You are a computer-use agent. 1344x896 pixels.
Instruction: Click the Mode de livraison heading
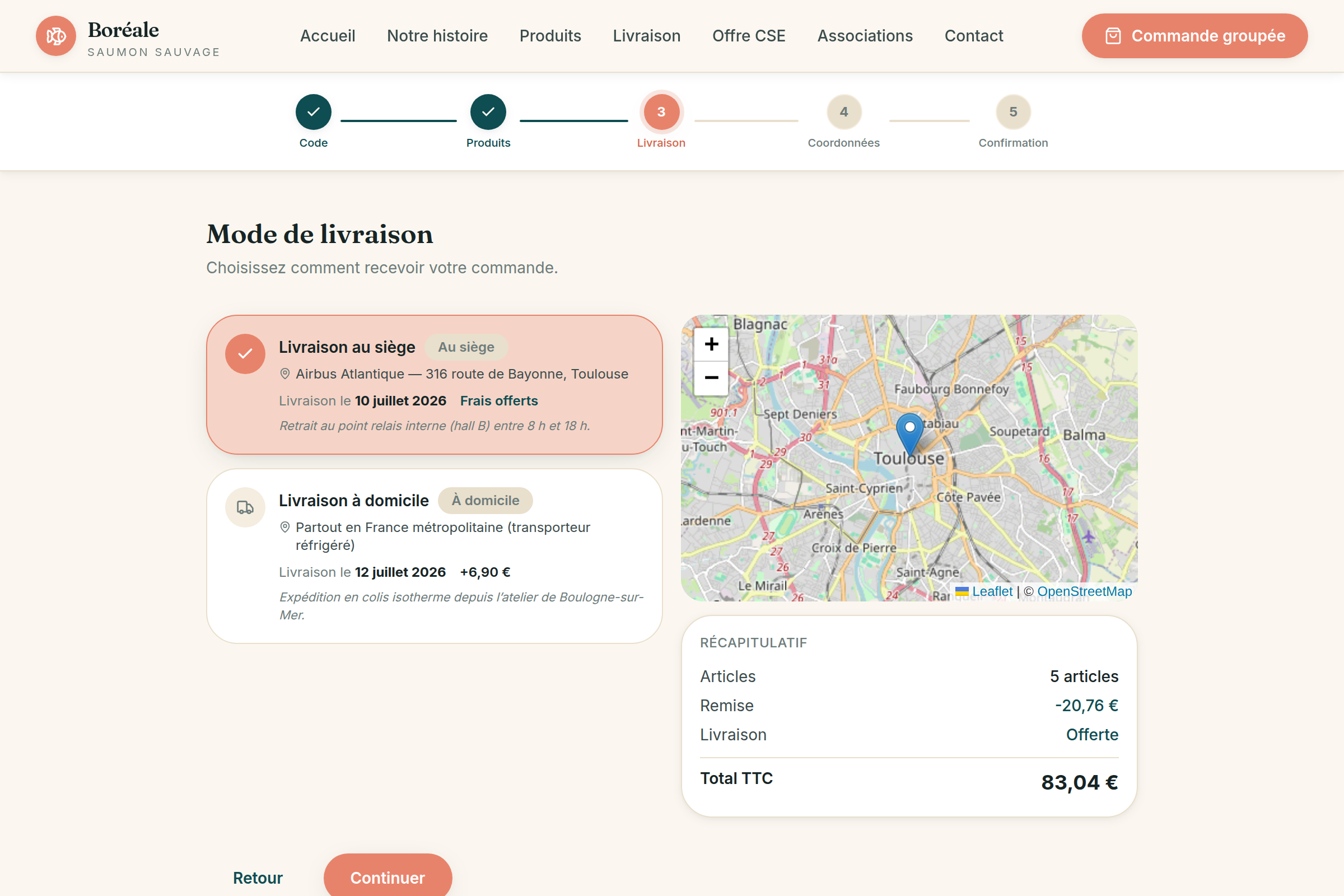point(320,234)
